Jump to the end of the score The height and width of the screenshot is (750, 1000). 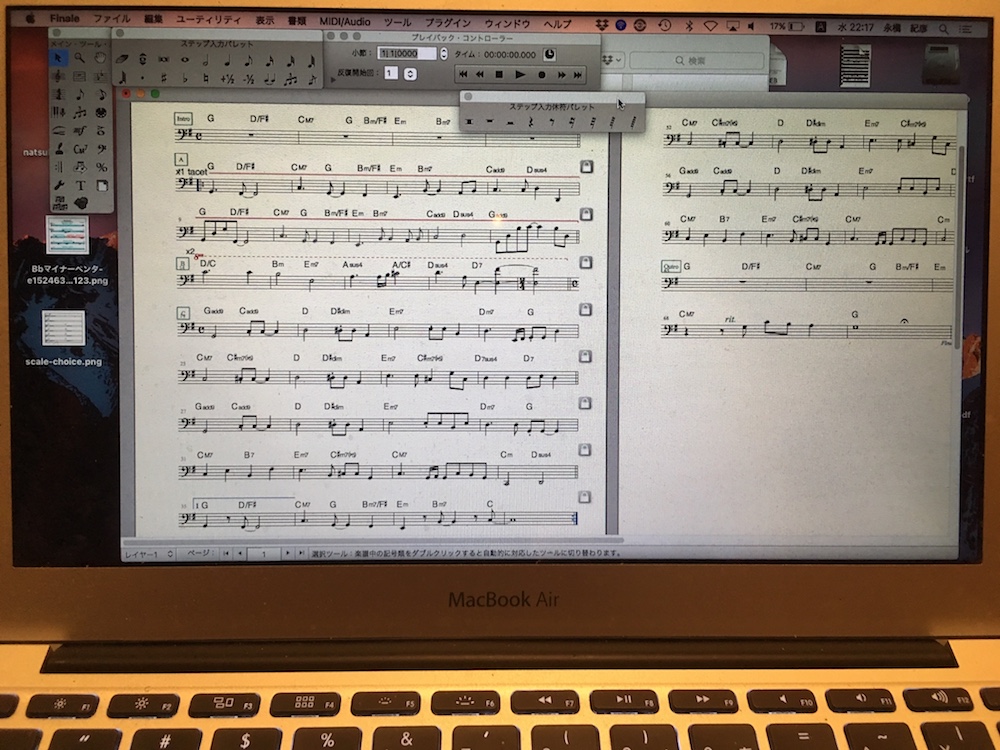click(x=578, y=75)
